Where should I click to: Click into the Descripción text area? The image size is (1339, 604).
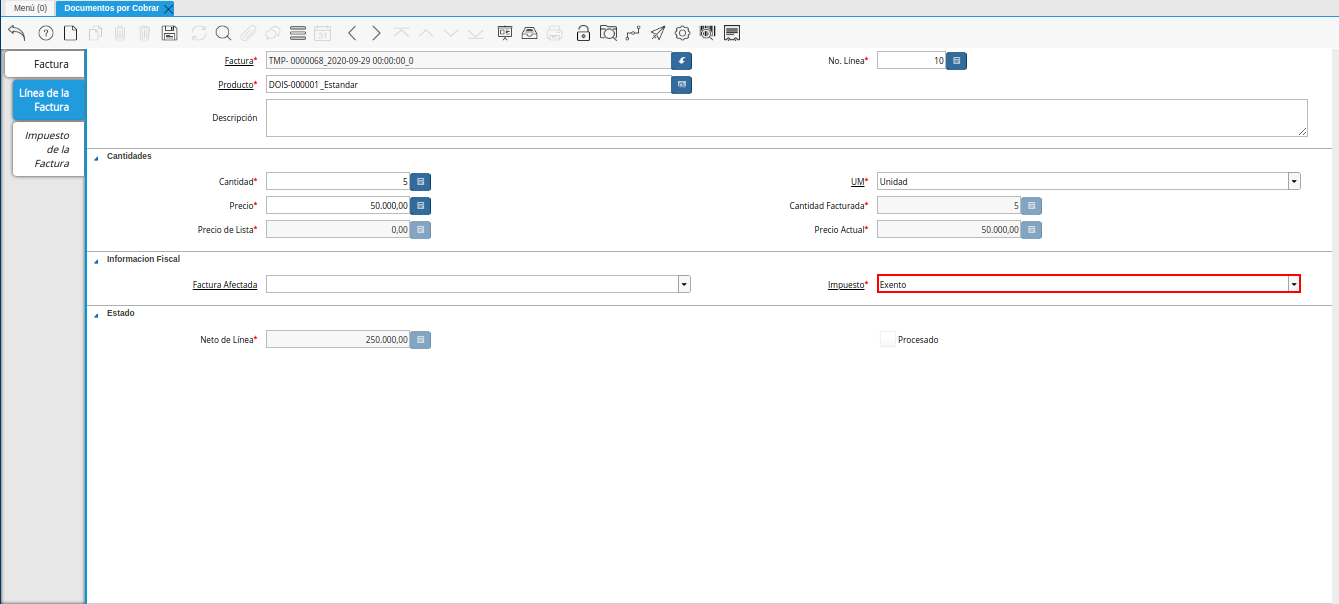click(x=787, y=118)
